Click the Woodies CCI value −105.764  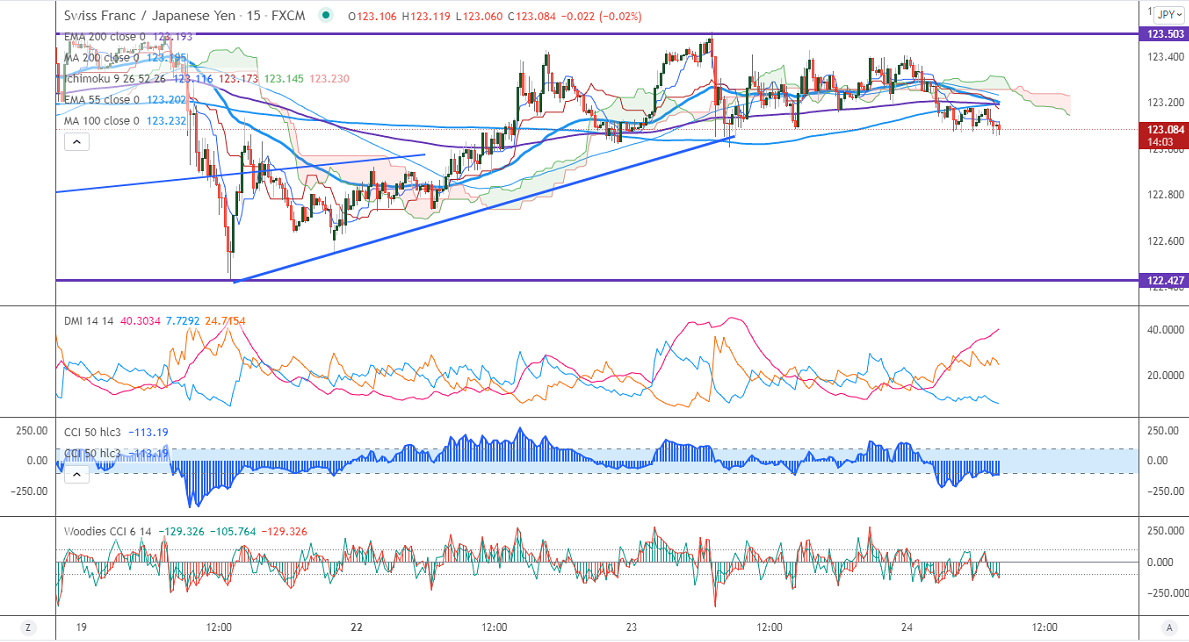click(x=233, y=531)
